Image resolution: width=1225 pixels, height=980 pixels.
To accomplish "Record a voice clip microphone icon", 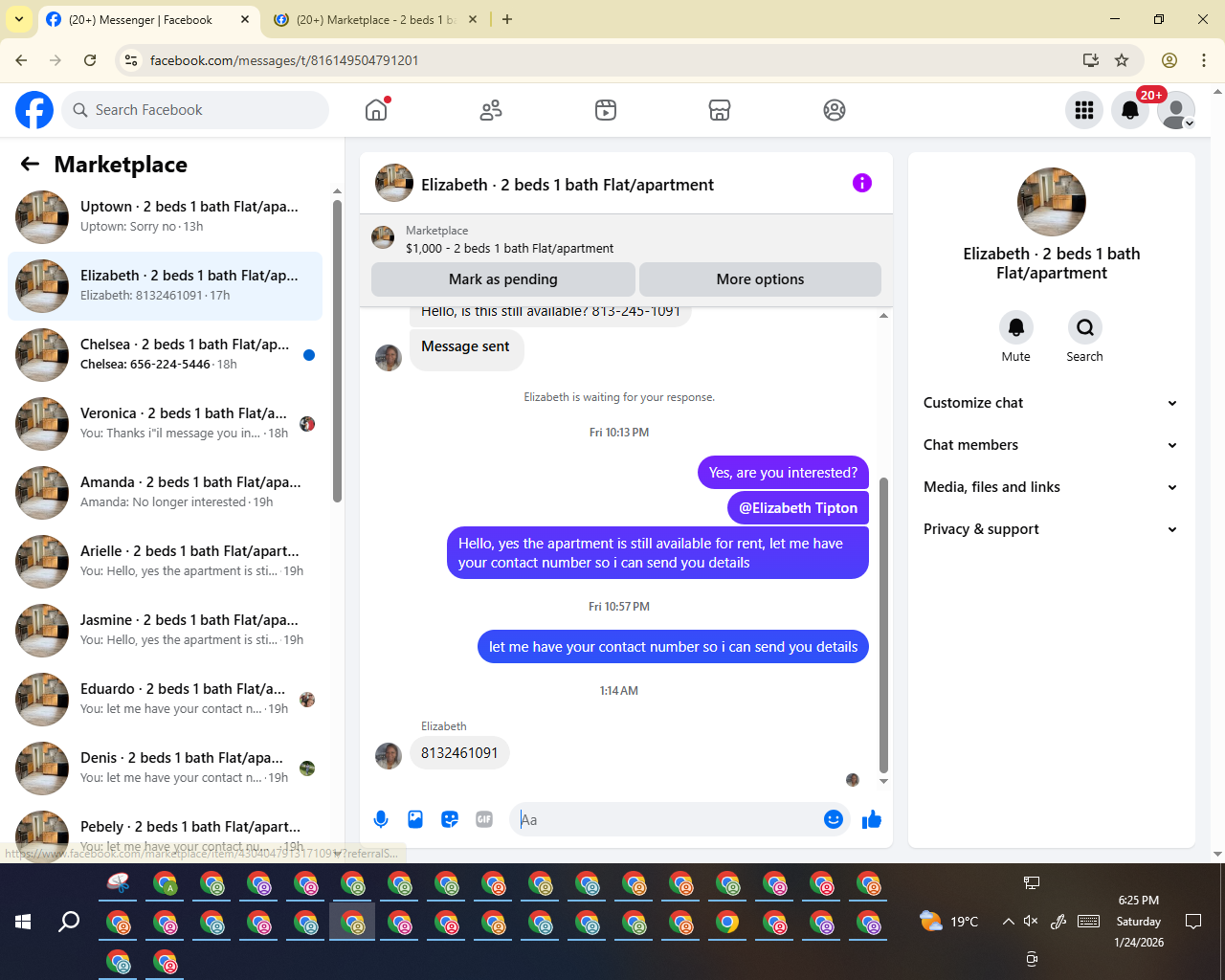I will pyautogui.click(x=381, y=819).
